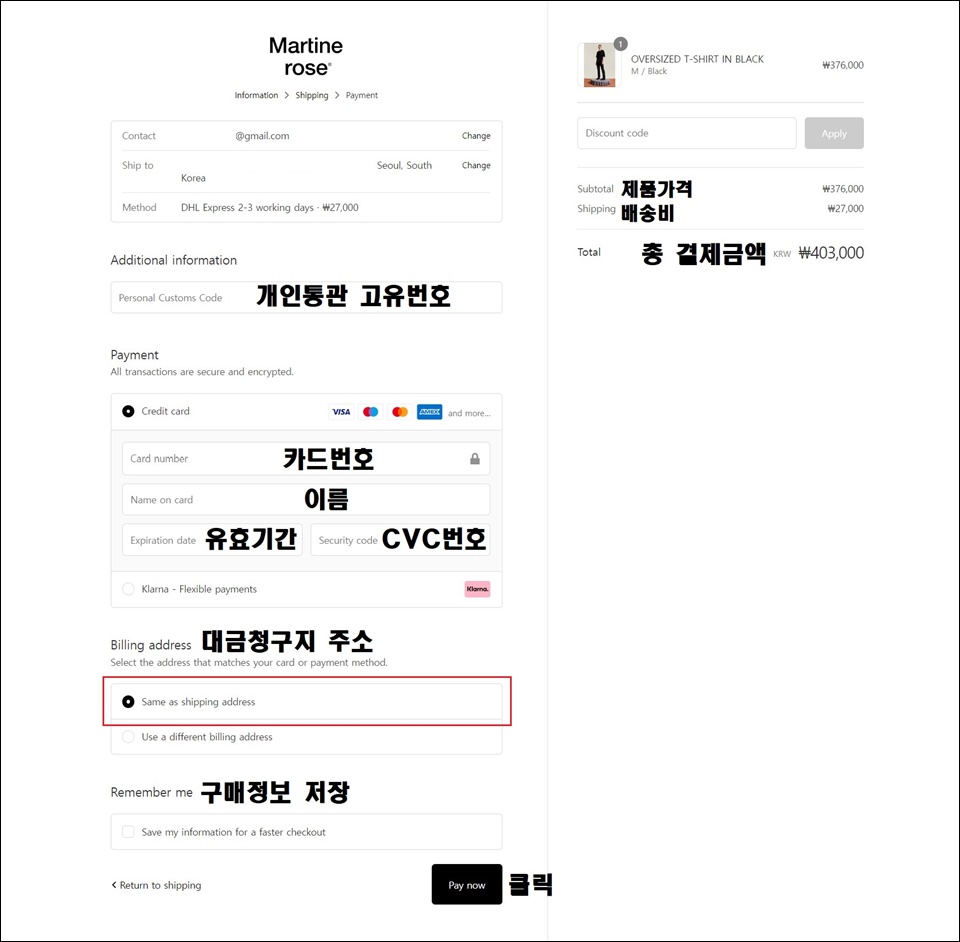Focus the Expiration date field
This screenshot has width=960, height=942.
point(212,540)
